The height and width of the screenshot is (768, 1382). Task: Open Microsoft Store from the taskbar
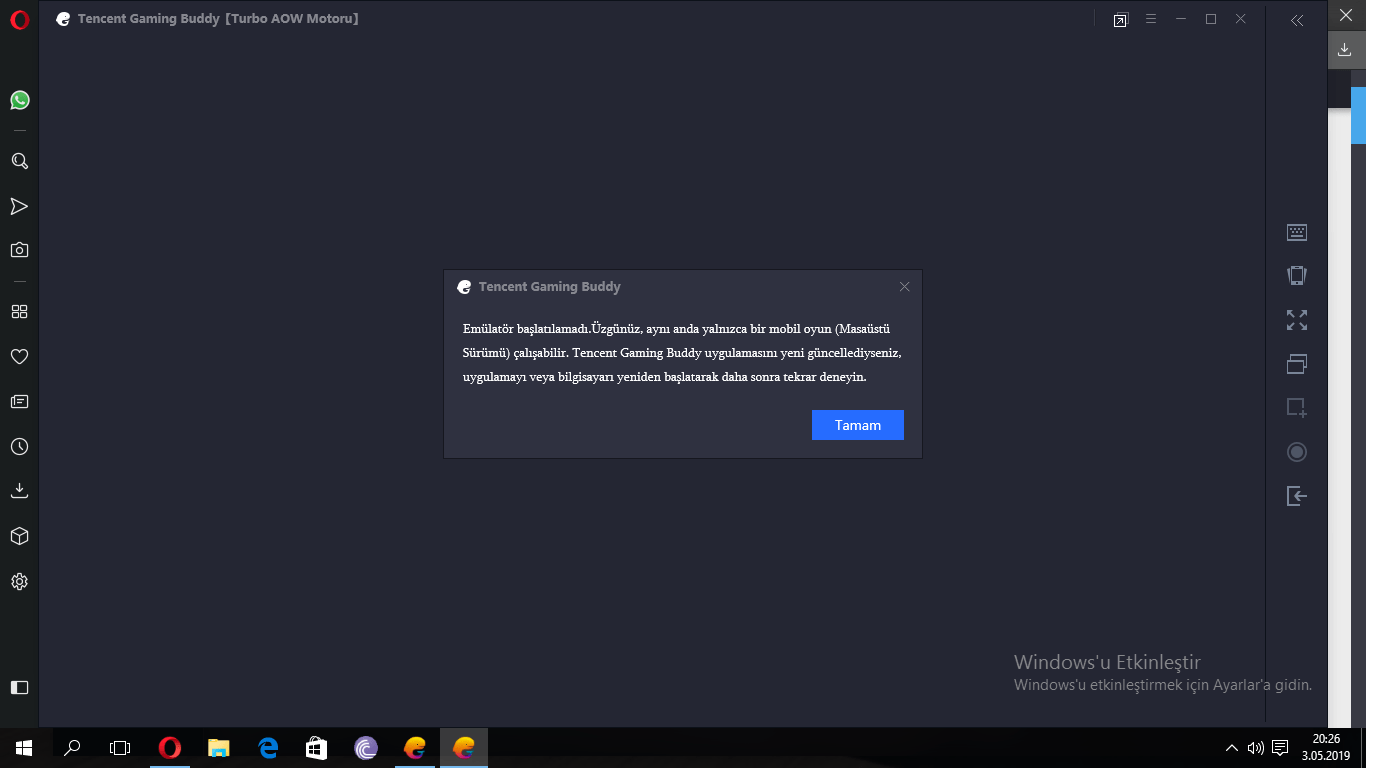317,747
